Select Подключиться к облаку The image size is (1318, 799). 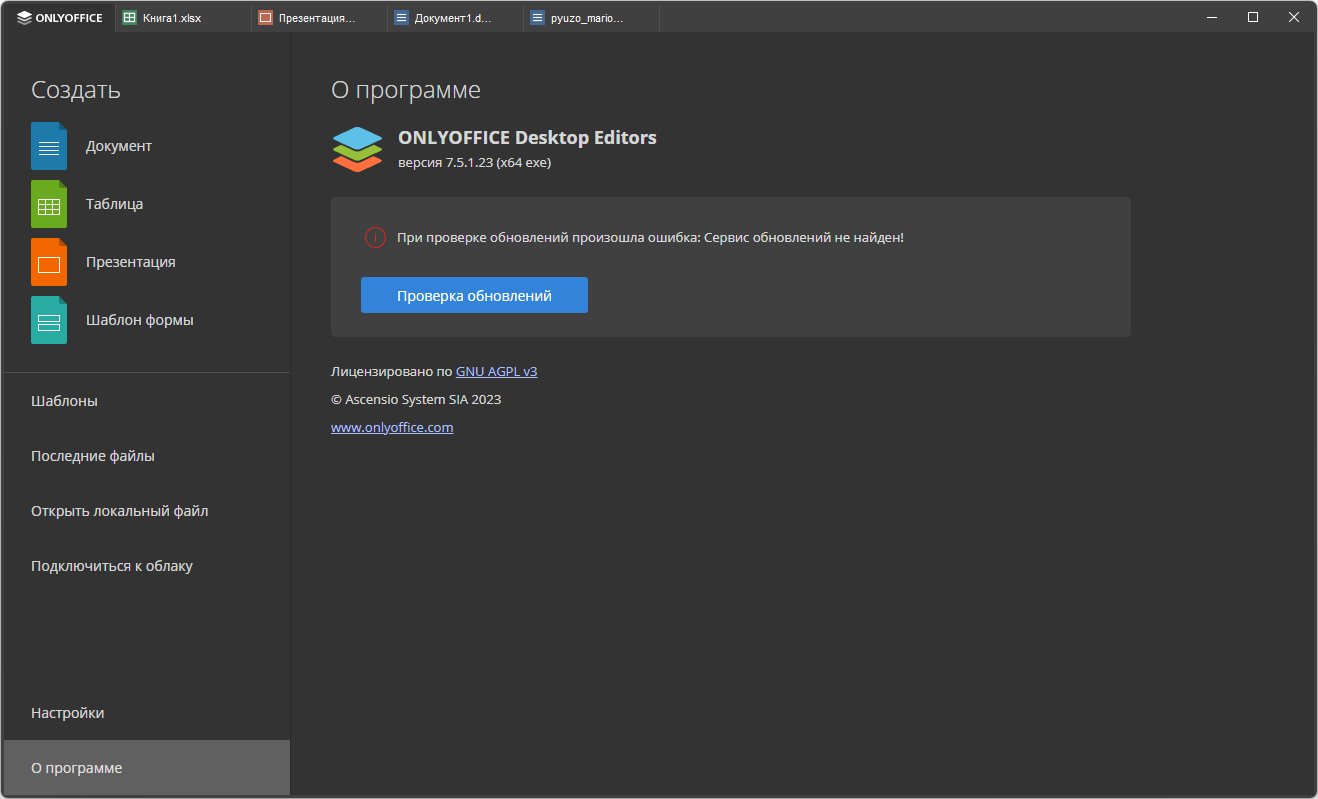(x=147, y=566)
